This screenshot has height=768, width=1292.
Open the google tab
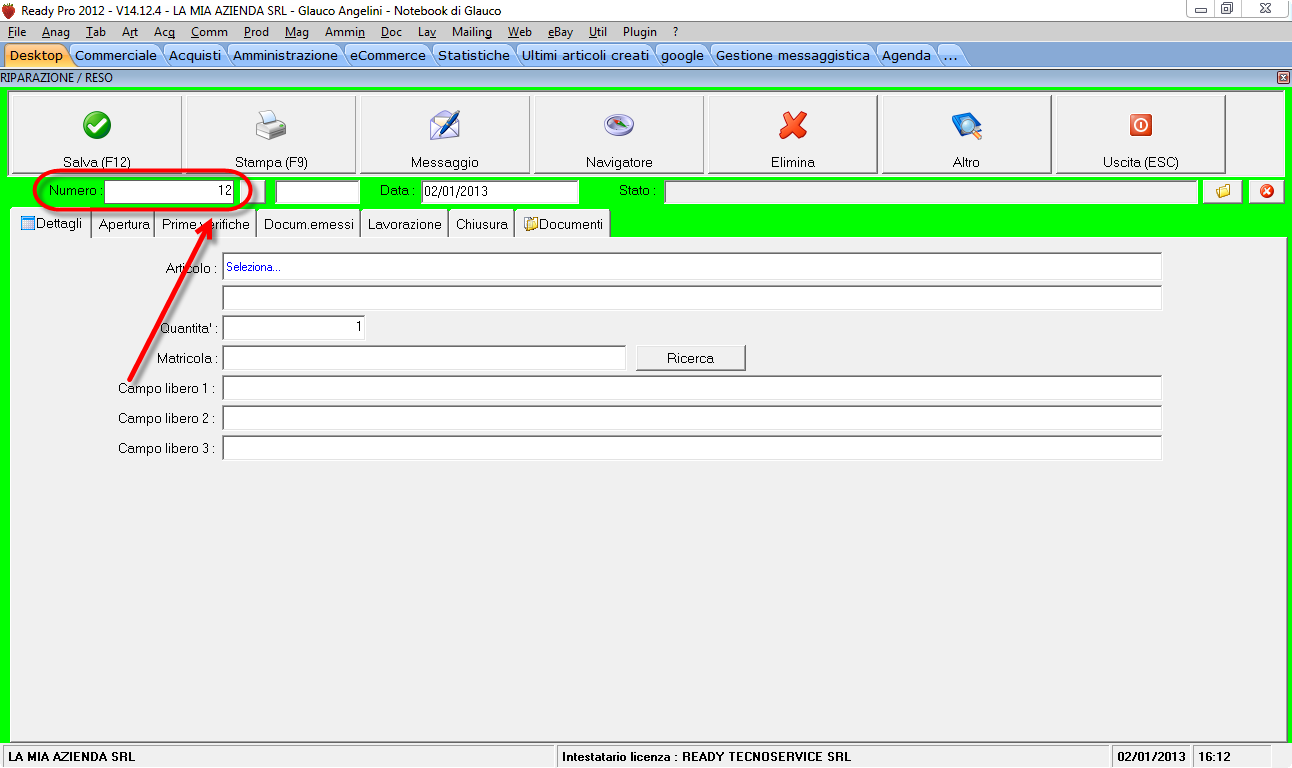tap(683, 55)
